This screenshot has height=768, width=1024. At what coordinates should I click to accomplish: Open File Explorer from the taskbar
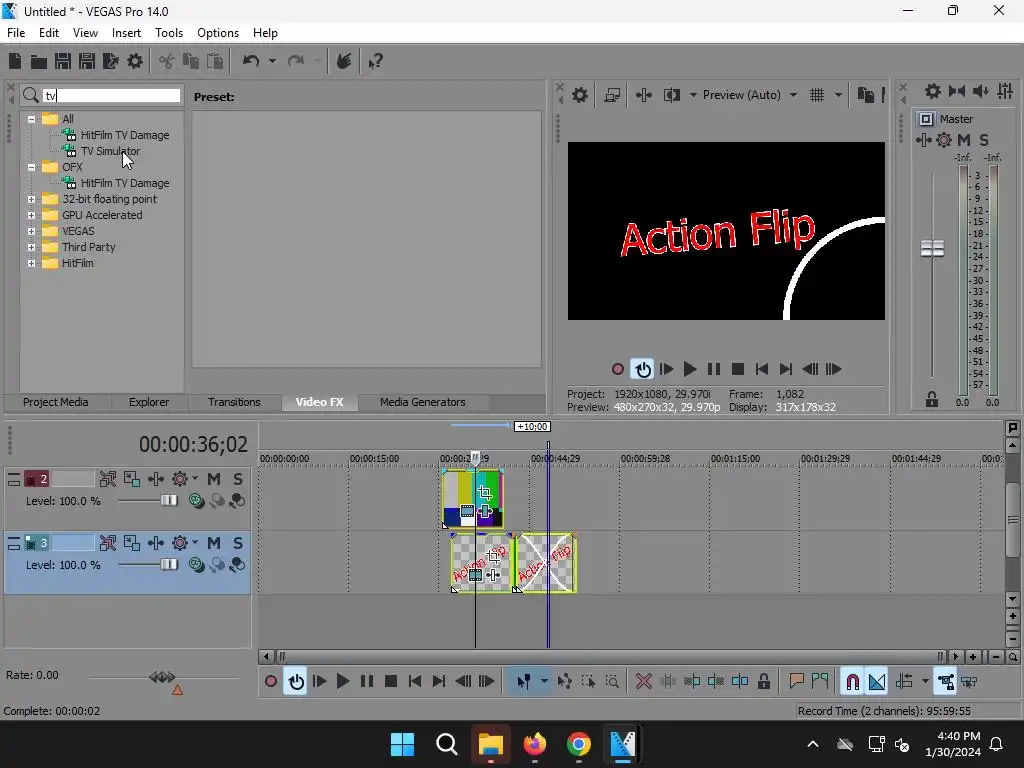tap(490, 744)
